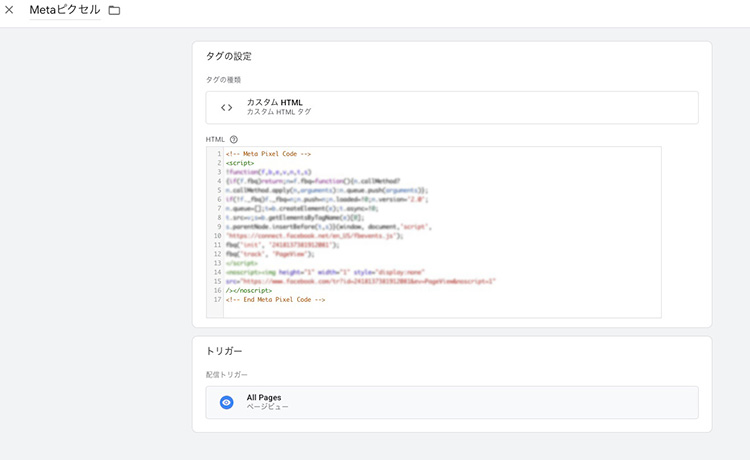Click the blue eye icon for All Pages
This screenshot has height=460, width=750.
[x=226, y=403]
